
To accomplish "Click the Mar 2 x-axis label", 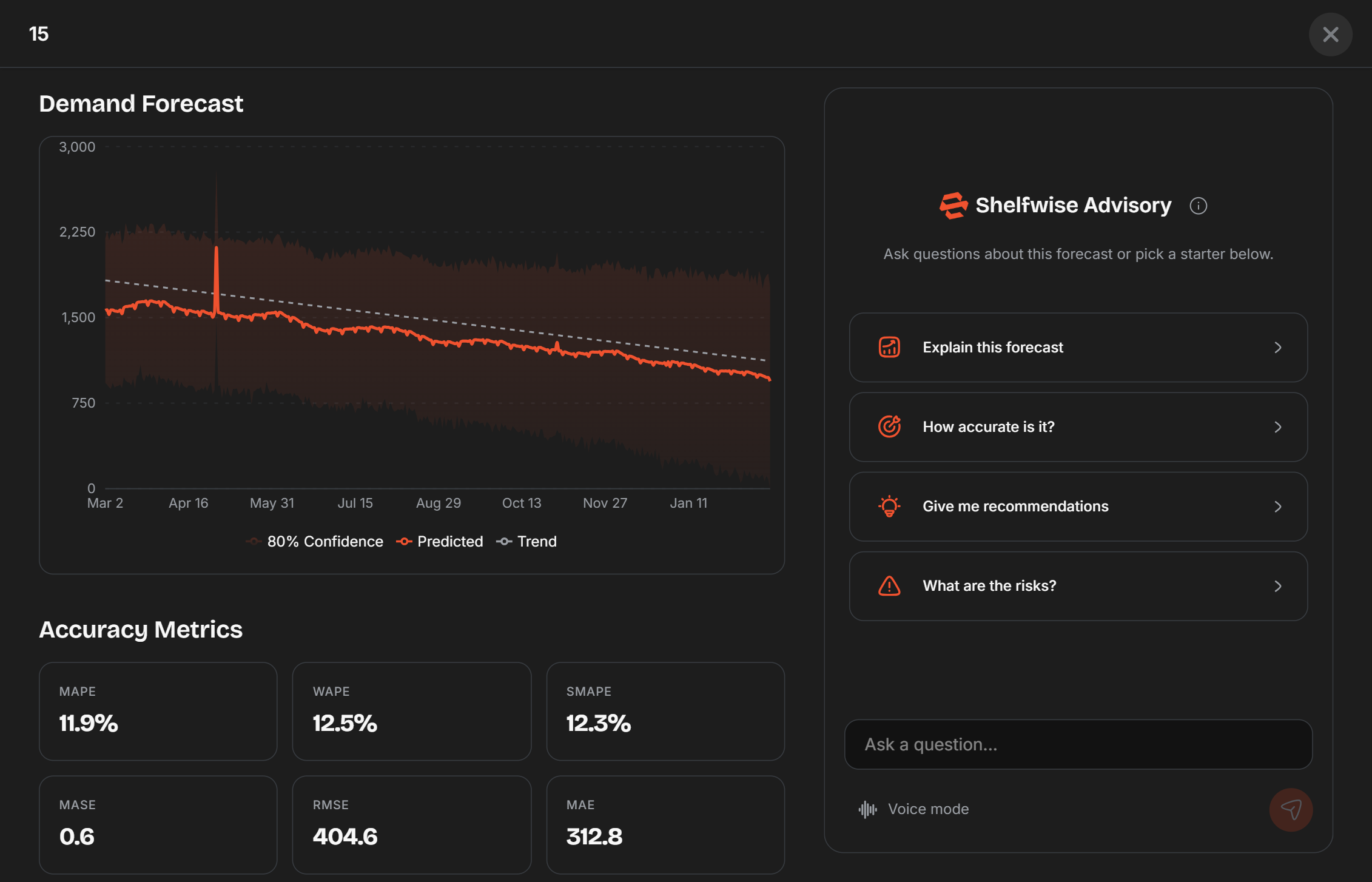I will click(x=105, y=503).
